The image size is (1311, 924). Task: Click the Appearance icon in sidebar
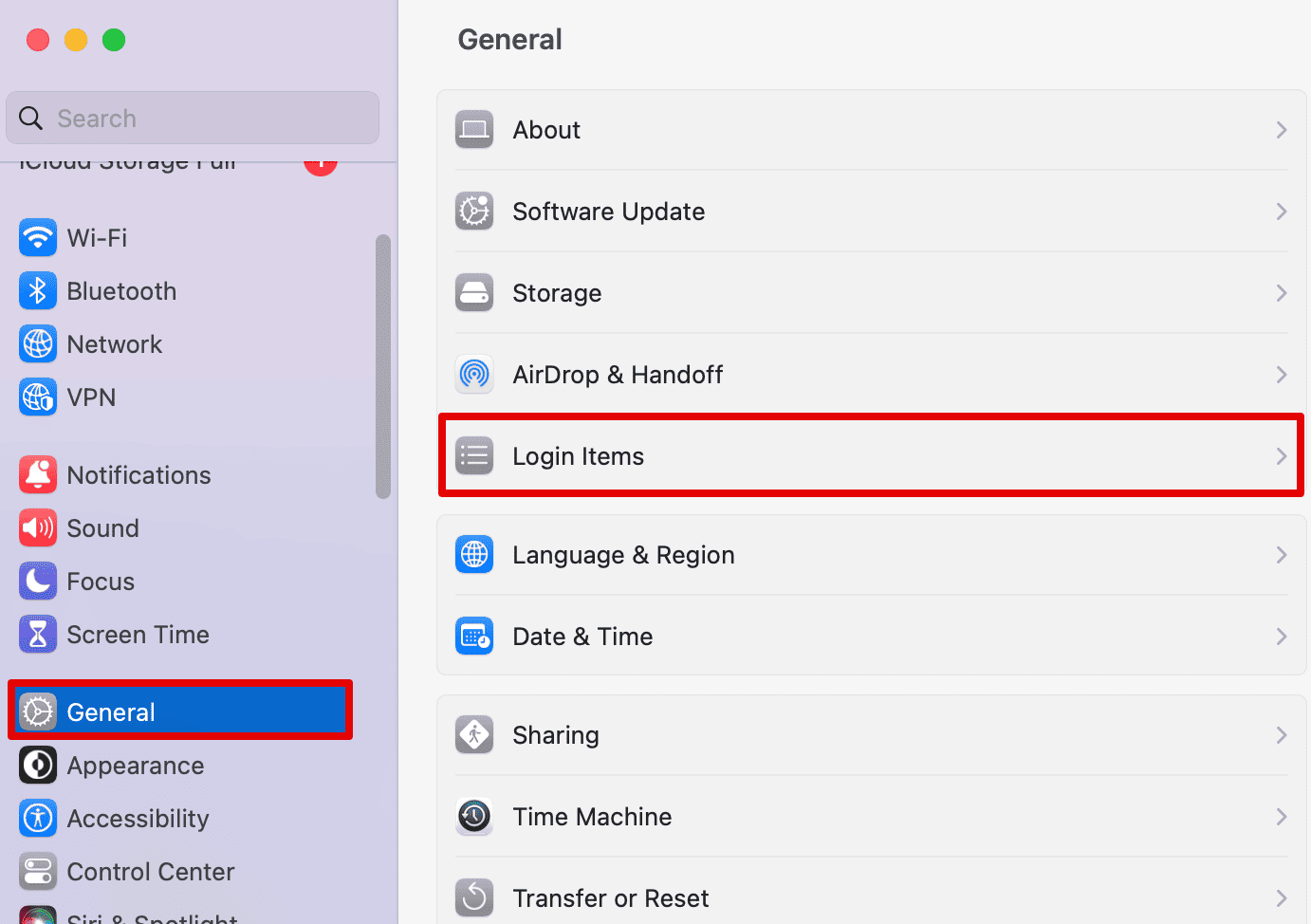[38, 766]
